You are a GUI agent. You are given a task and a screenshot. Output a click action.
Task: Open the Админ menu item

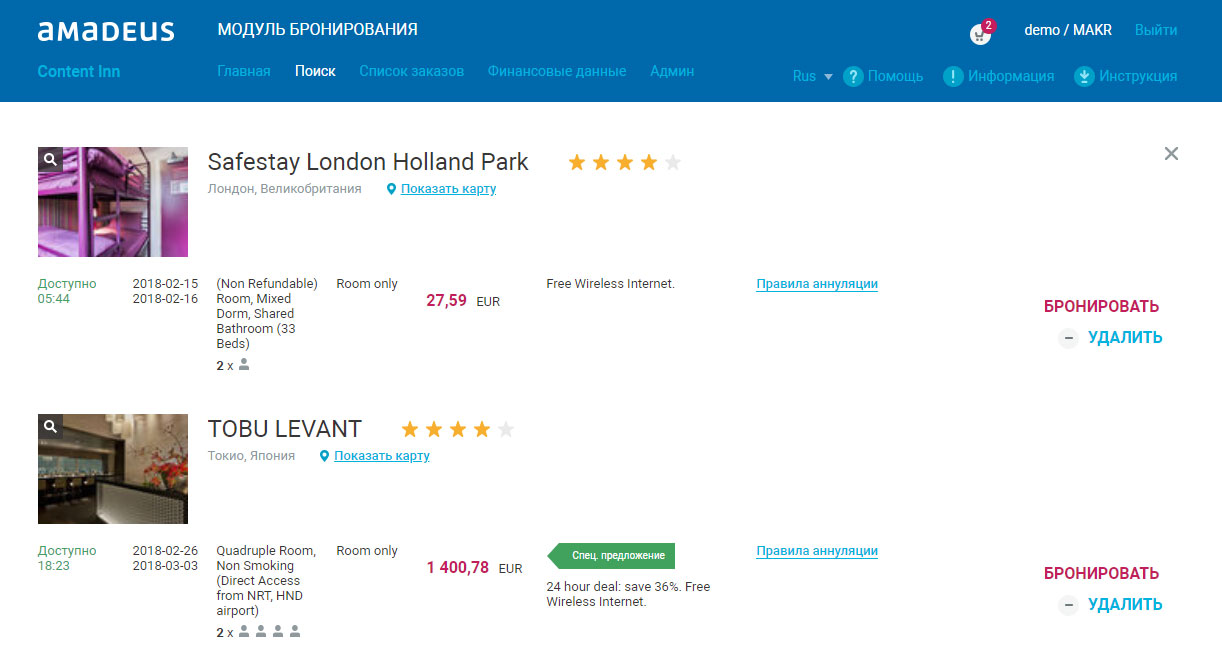tap(671, 71)
